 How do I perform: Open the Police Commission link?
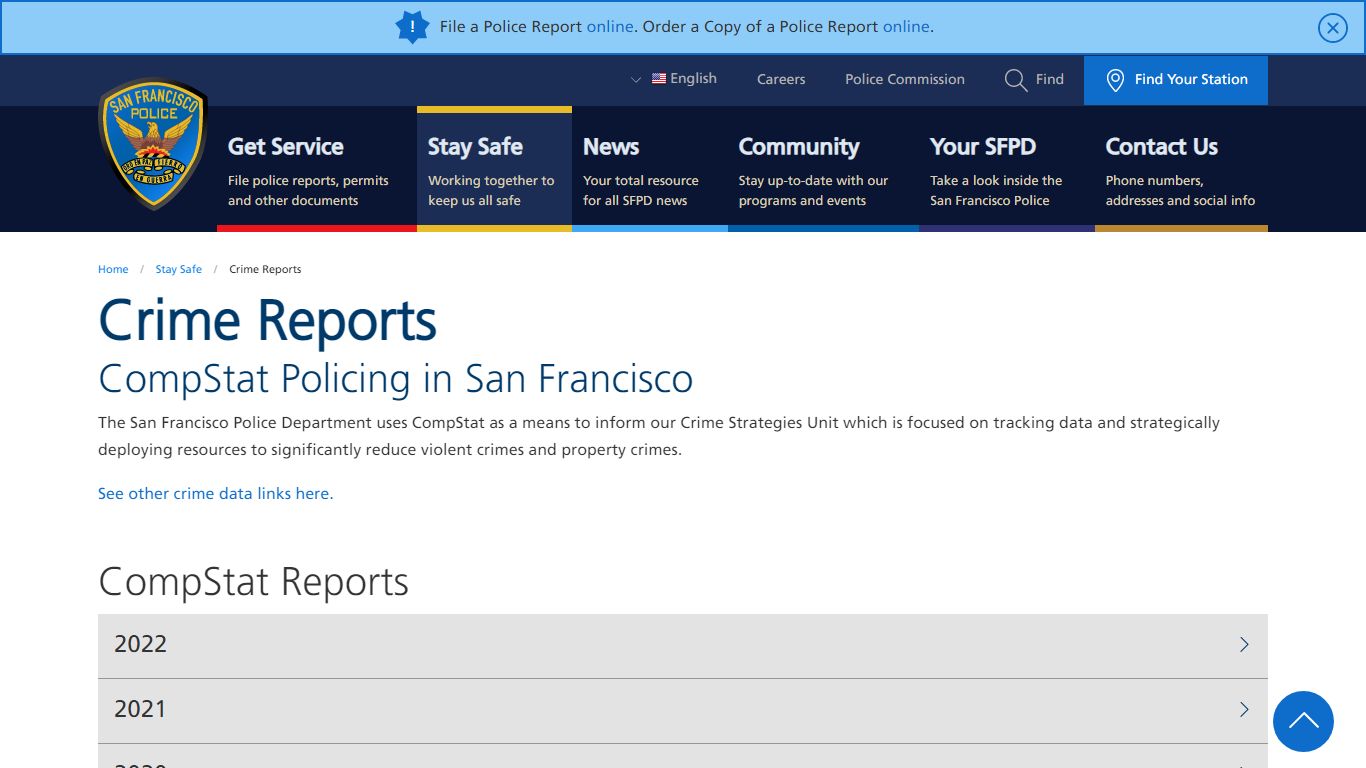click(905, 79)
